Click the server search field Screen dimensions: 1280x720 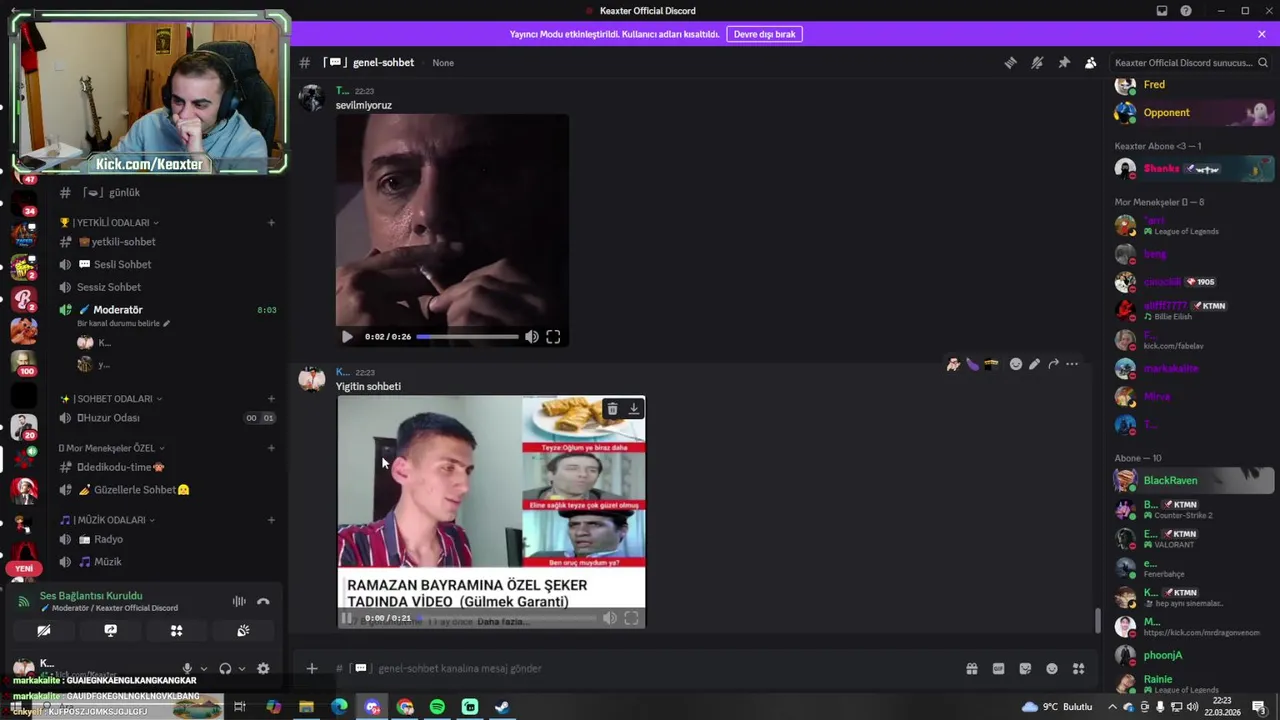[1190, 62]
